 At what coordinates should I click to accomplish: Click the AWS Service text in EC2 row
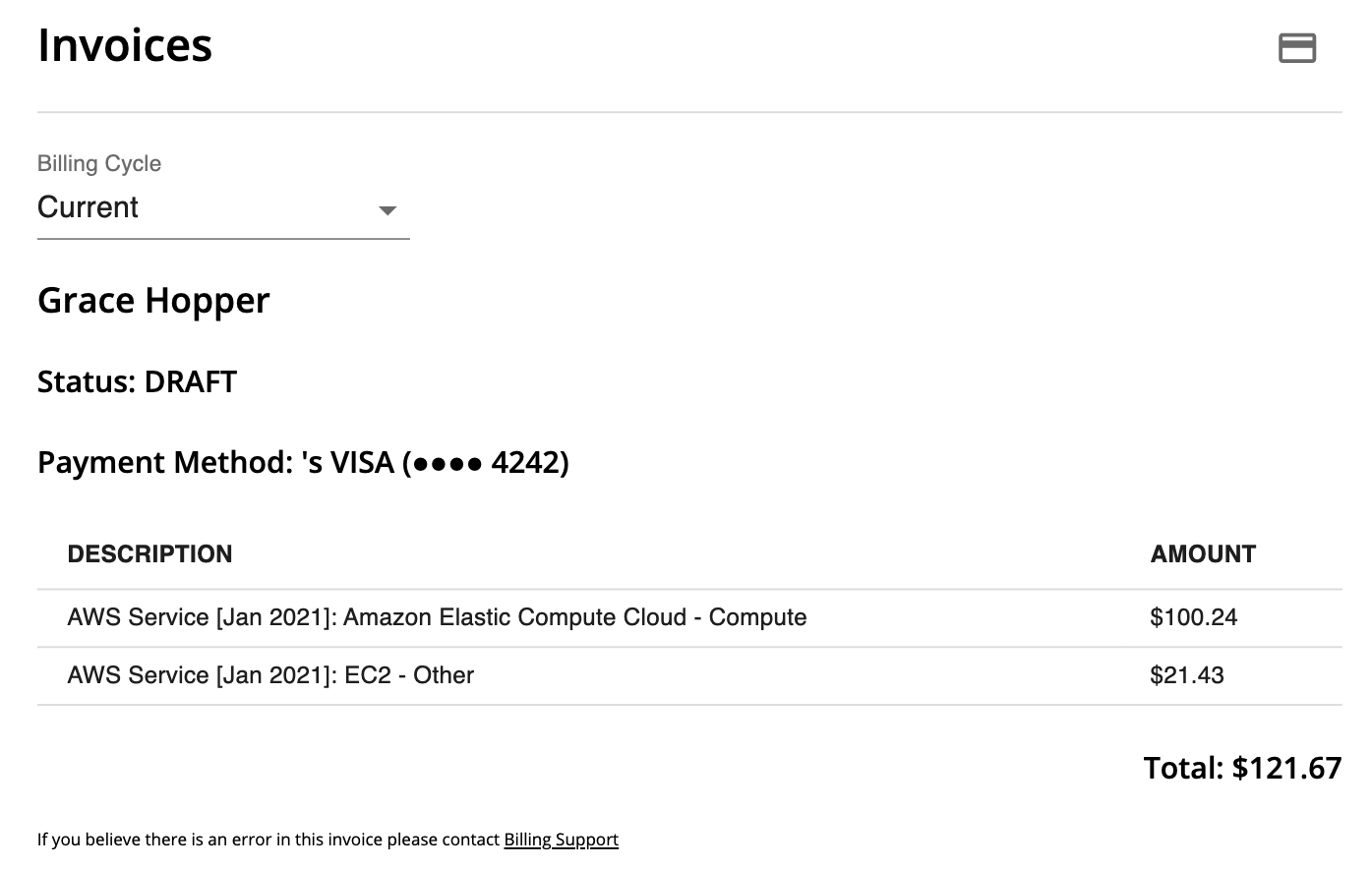138,675
